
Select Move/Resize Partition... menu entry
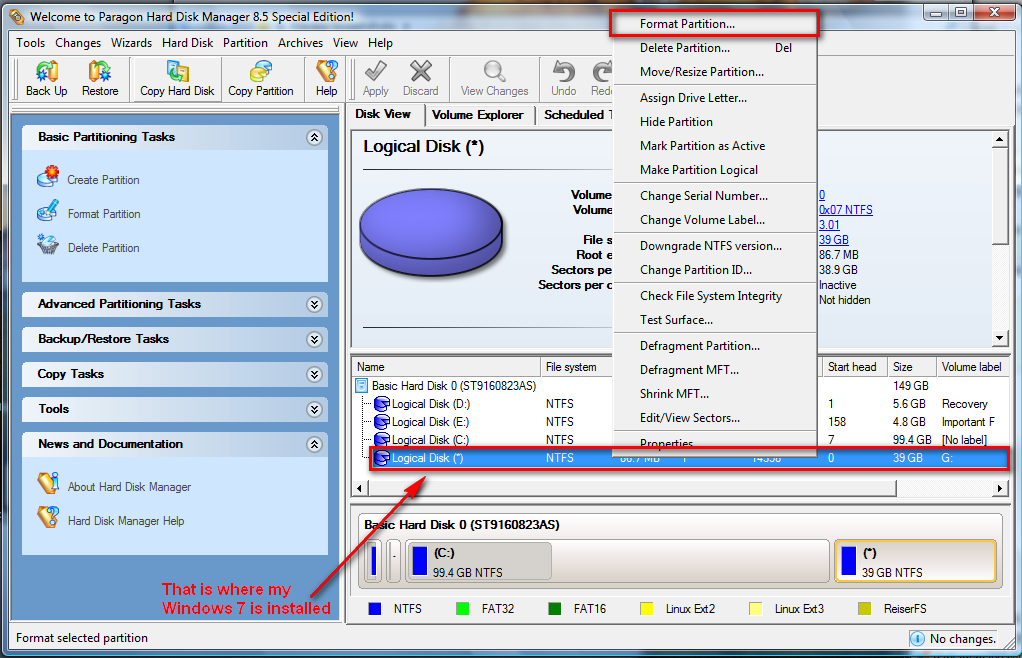(x=701, y=72)
